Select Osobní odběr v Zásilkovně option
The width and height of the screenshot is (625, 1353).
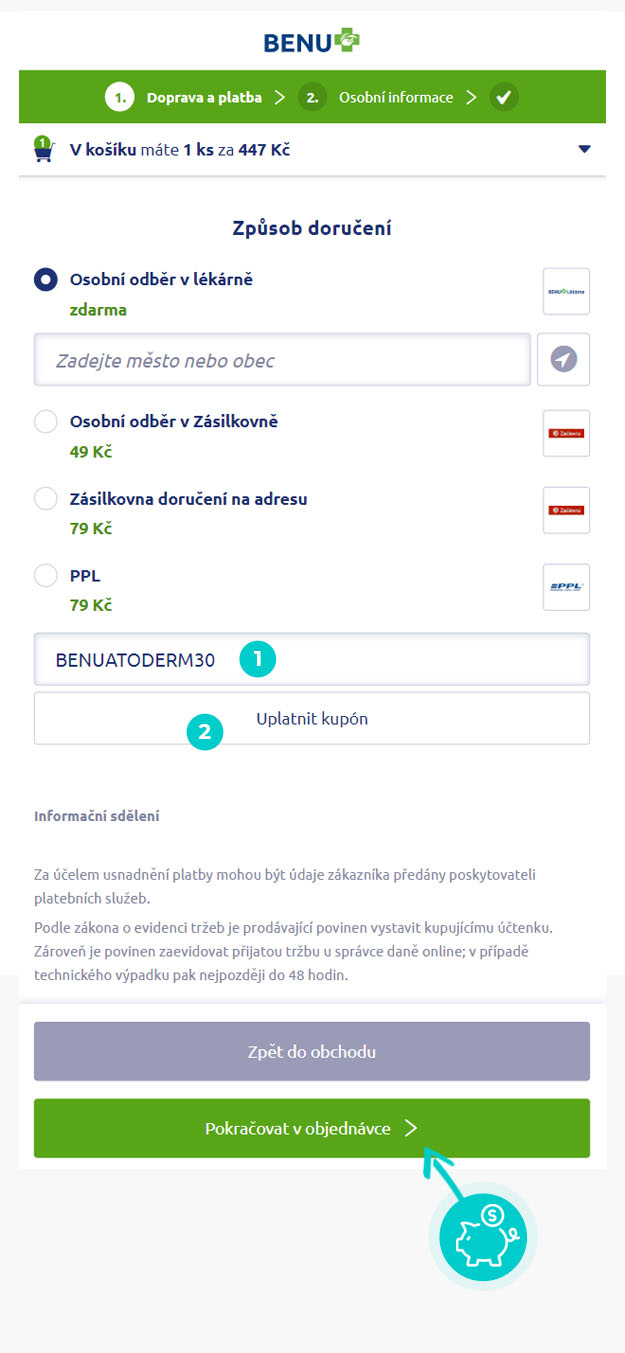[x=46, y=422]
